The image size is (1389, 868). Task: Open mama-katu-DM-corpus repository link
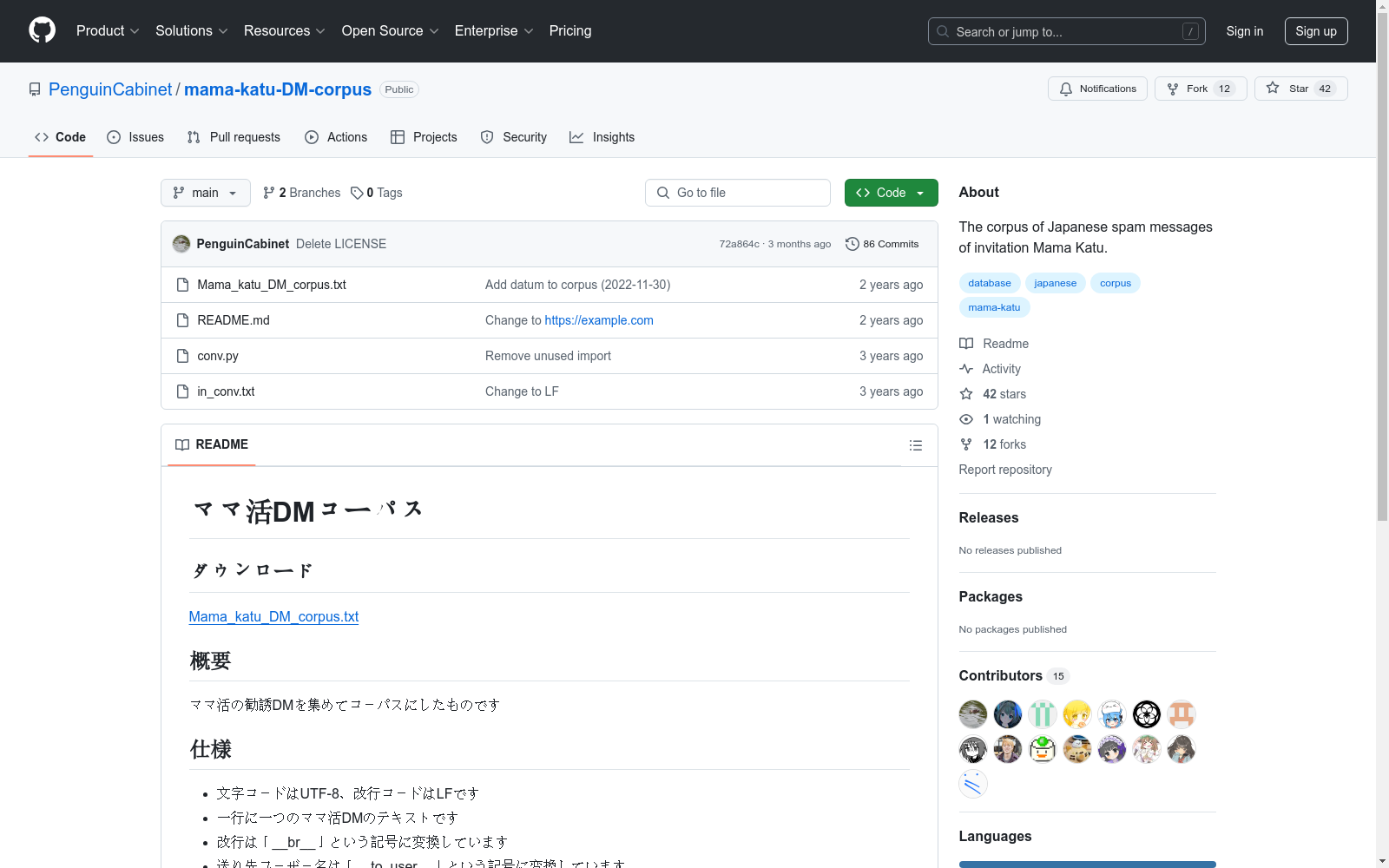(x=278, y=89)
